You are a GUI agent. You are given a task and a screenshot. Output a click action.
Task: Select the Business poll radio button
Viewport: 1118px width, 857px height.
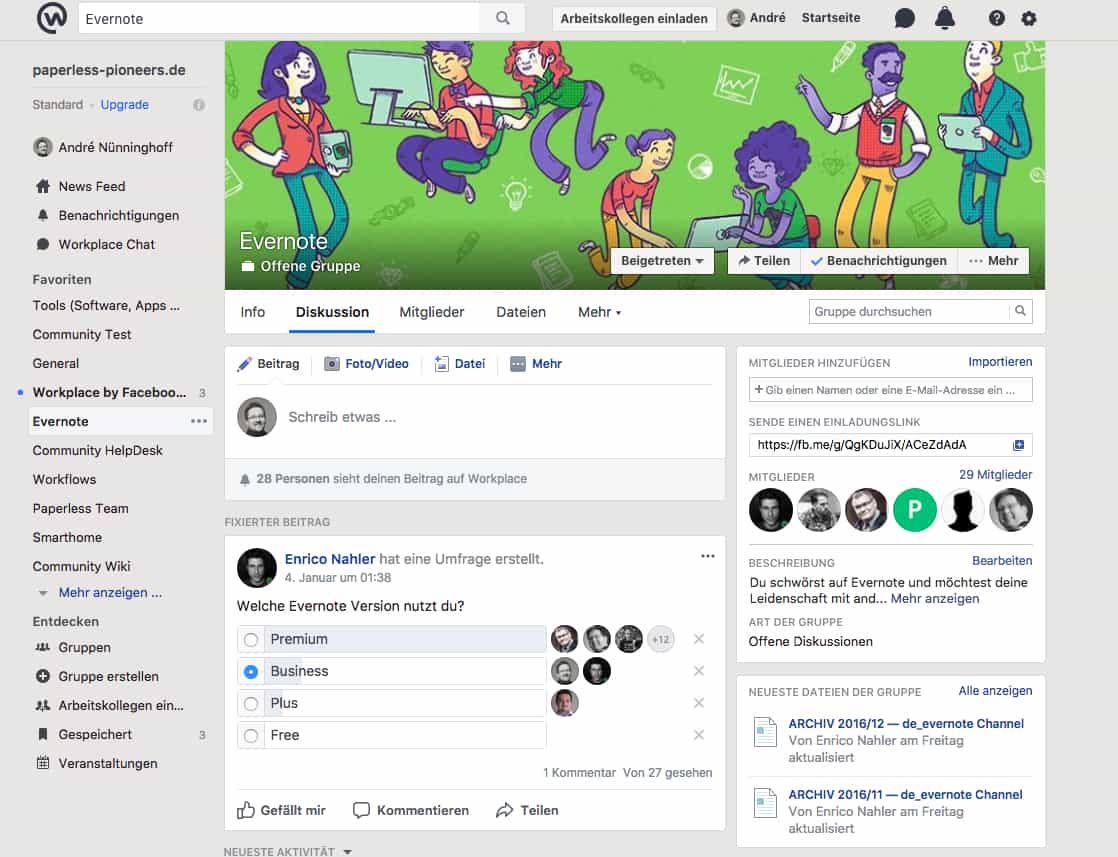point(251,672)
